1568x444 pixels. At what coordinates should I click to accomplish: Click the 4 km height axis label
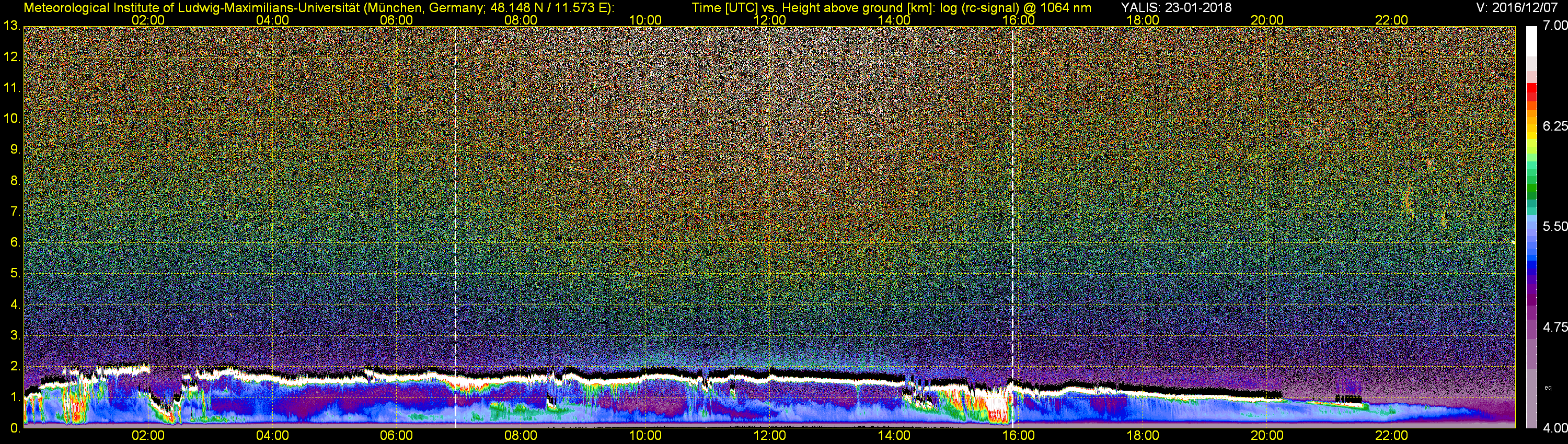click(x=15, y=305)
